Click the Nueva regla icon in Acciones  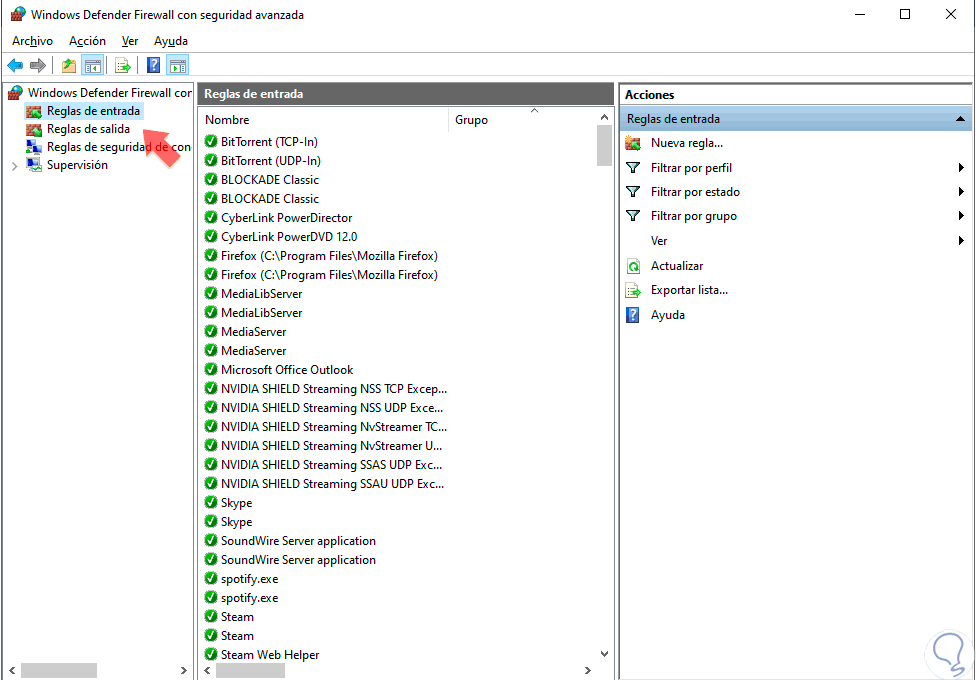coord(633,143)
